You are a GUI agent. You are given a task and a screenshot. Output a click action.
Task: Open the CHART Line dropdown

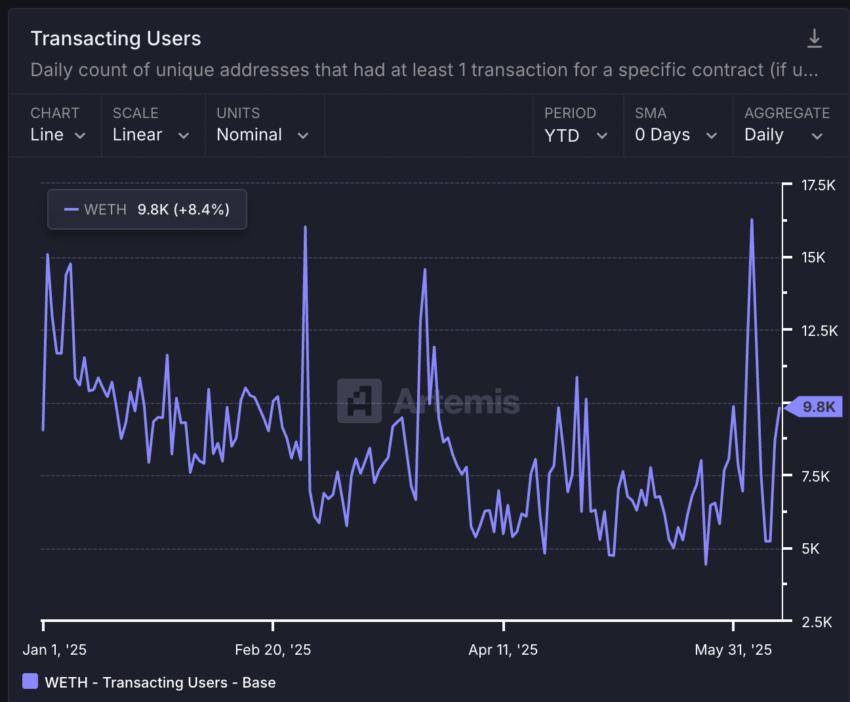pyautogui.click(x=55, y=134)
